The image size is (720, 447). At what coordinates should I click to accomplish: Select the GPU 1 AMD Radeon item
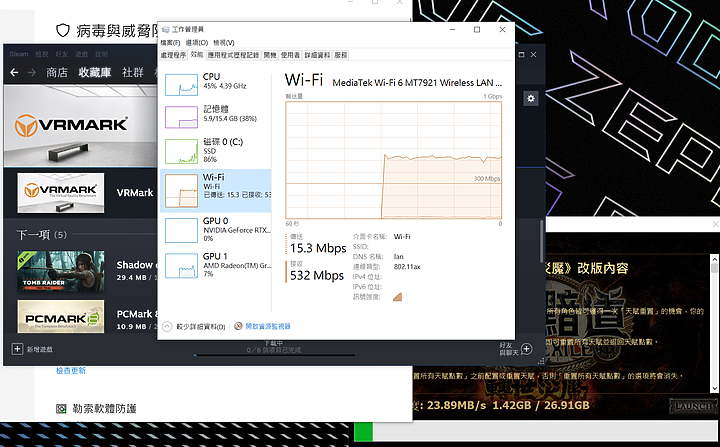[216, 266]
